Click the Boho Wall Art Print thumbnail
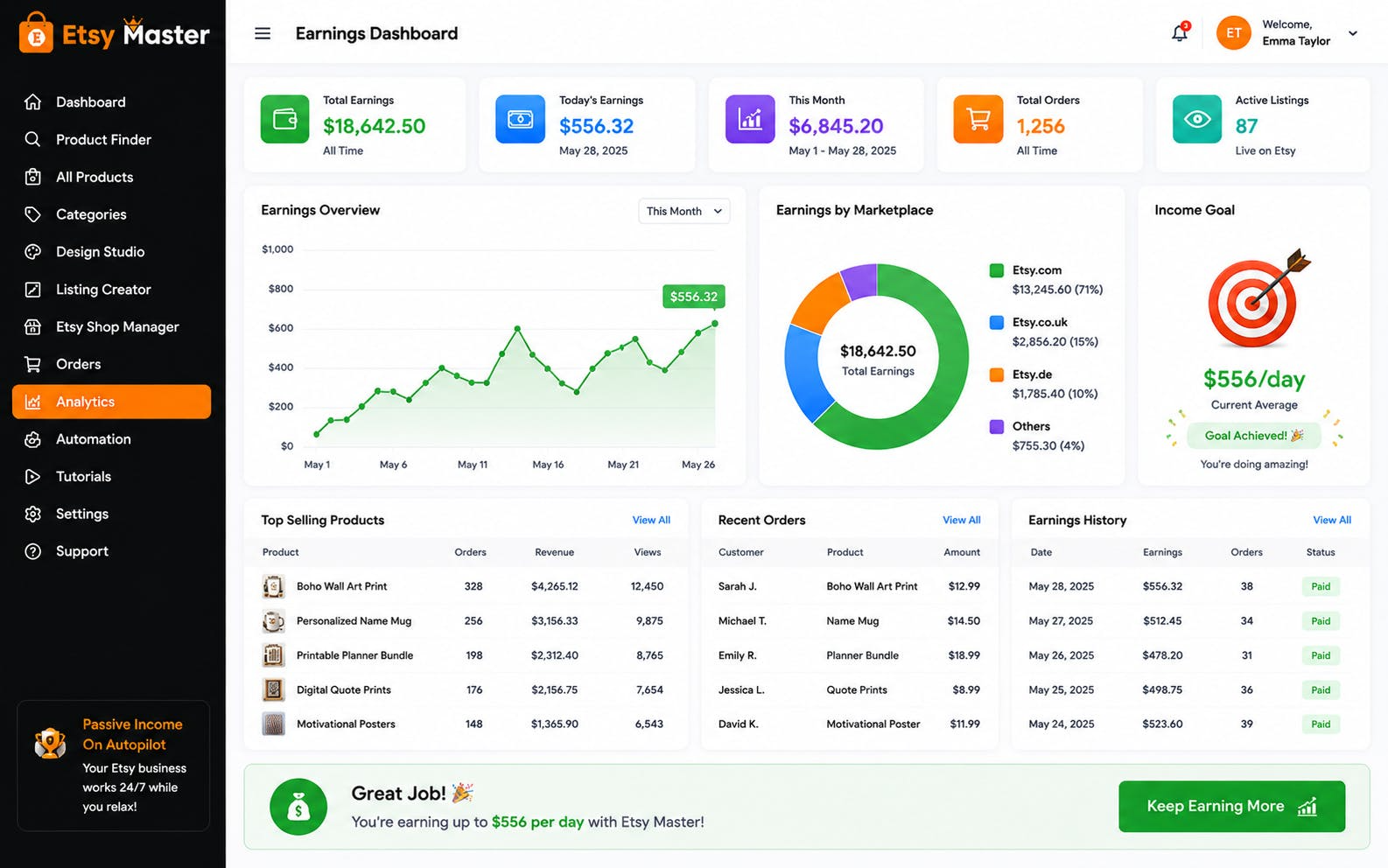The height and width of the screenshot is (868, 1388). point(274,586)
